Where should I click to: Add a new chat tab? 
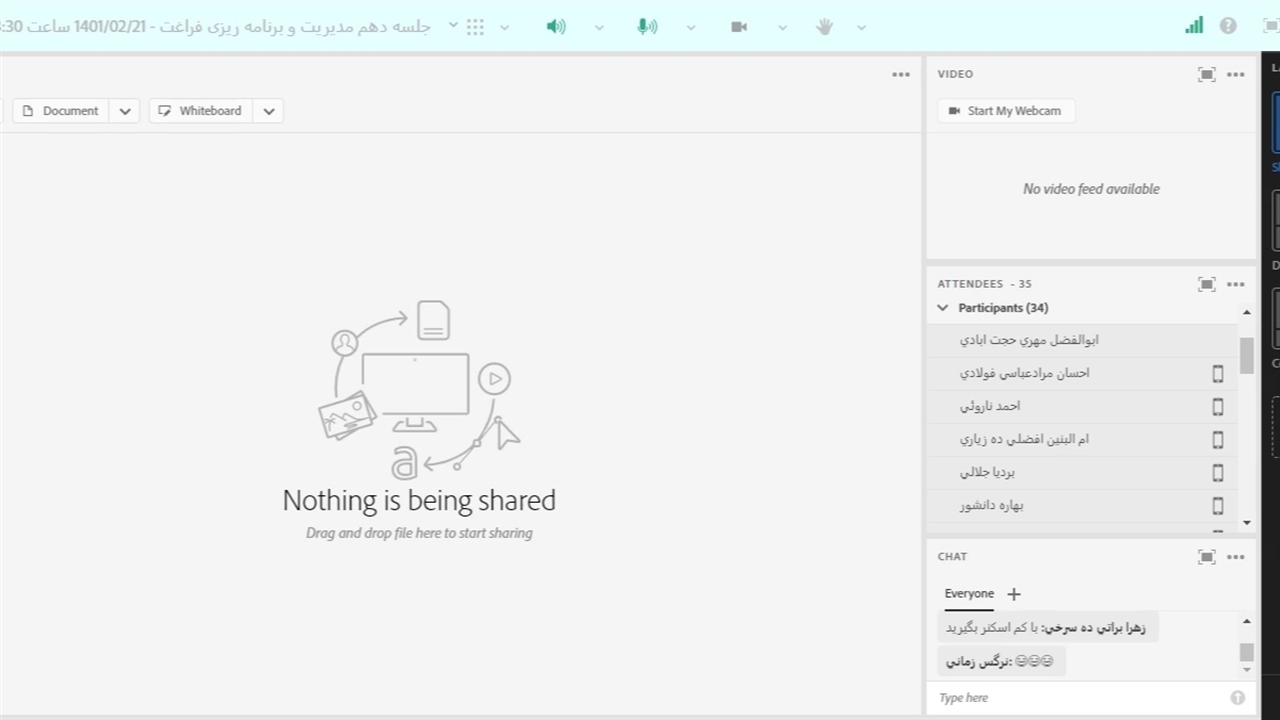(x=1014, y=594)
